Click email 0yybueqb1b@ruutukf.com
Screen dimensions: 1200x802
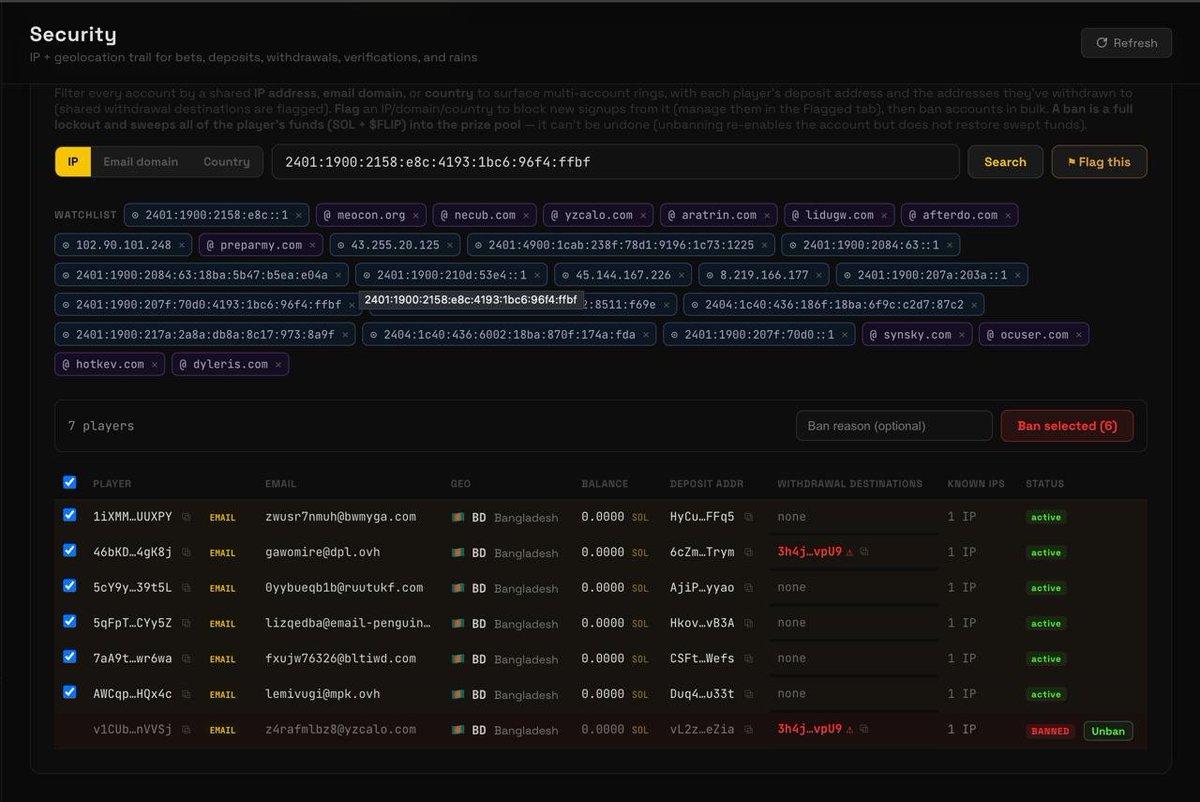[x=344, y=588]
